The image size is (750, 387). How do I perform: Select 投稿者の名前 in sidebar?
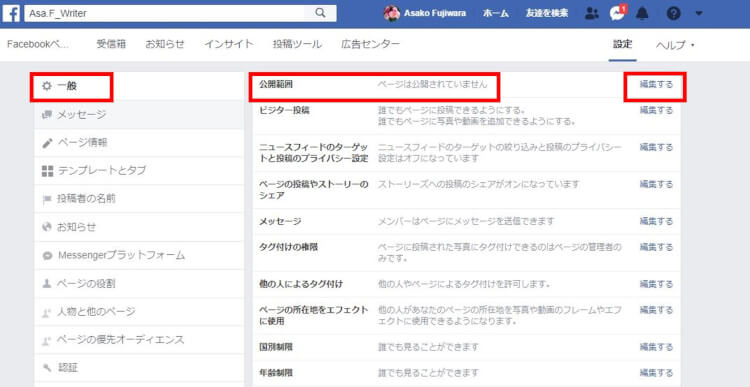click(139, 199)
